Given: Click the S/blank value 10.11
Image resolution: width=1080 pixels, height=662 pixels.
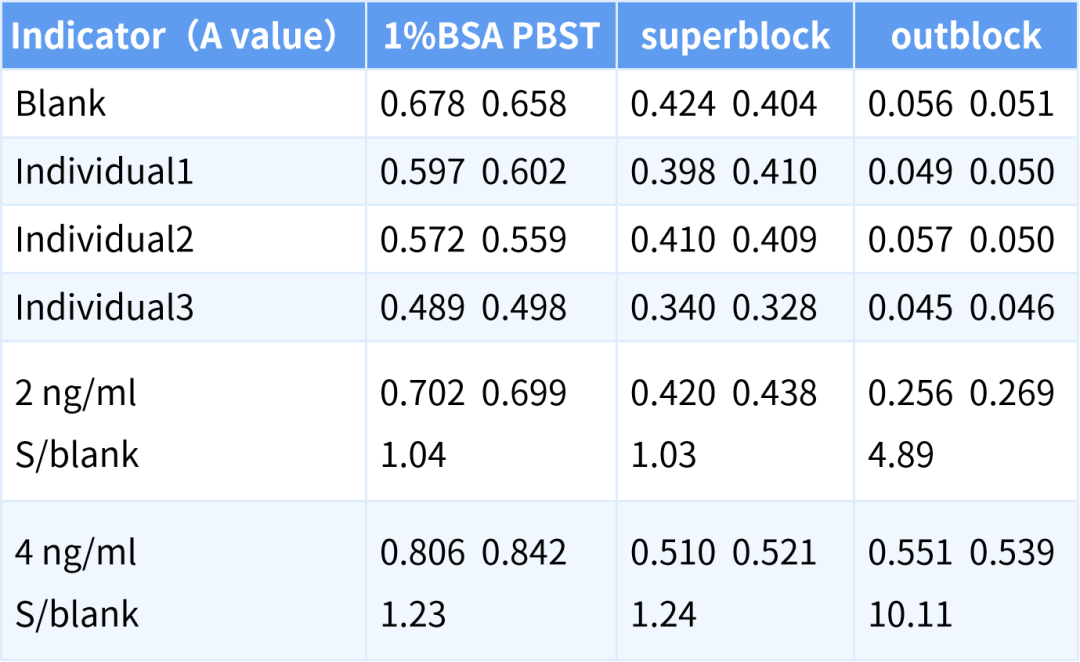Looking at the screenshot, I should [910, 613].
